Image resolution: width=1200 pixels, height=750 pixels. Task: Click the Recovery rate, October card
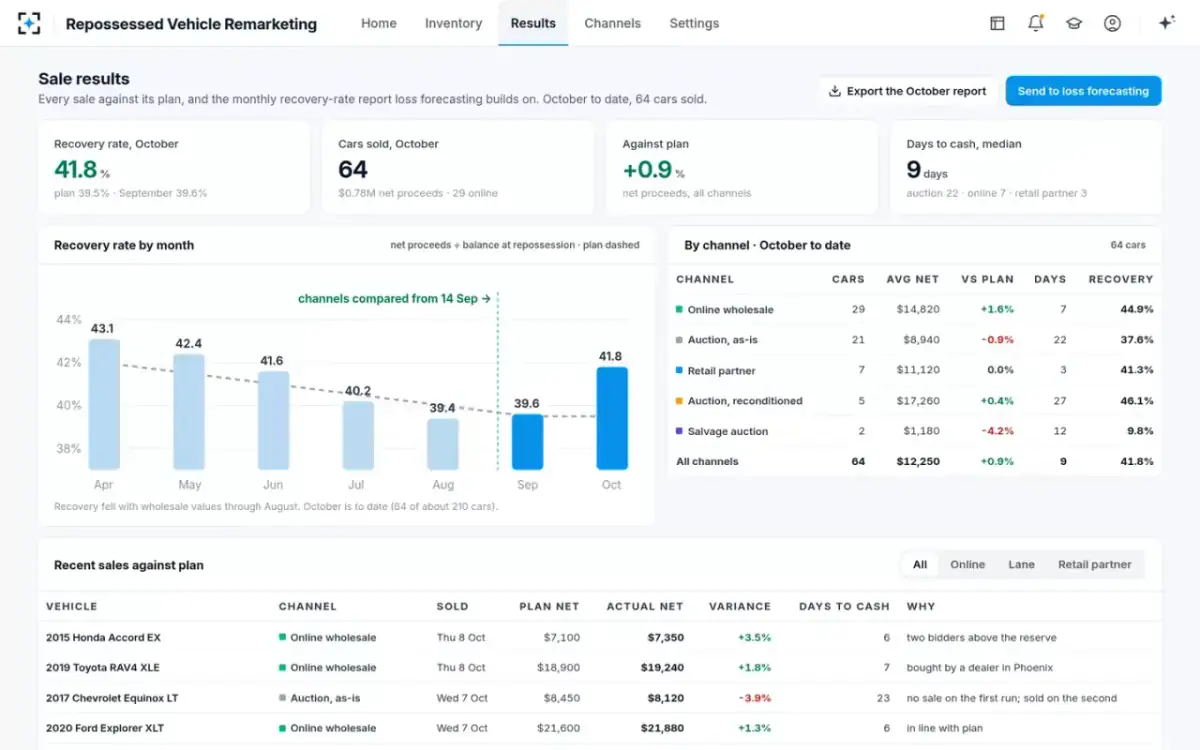[174, 168]
